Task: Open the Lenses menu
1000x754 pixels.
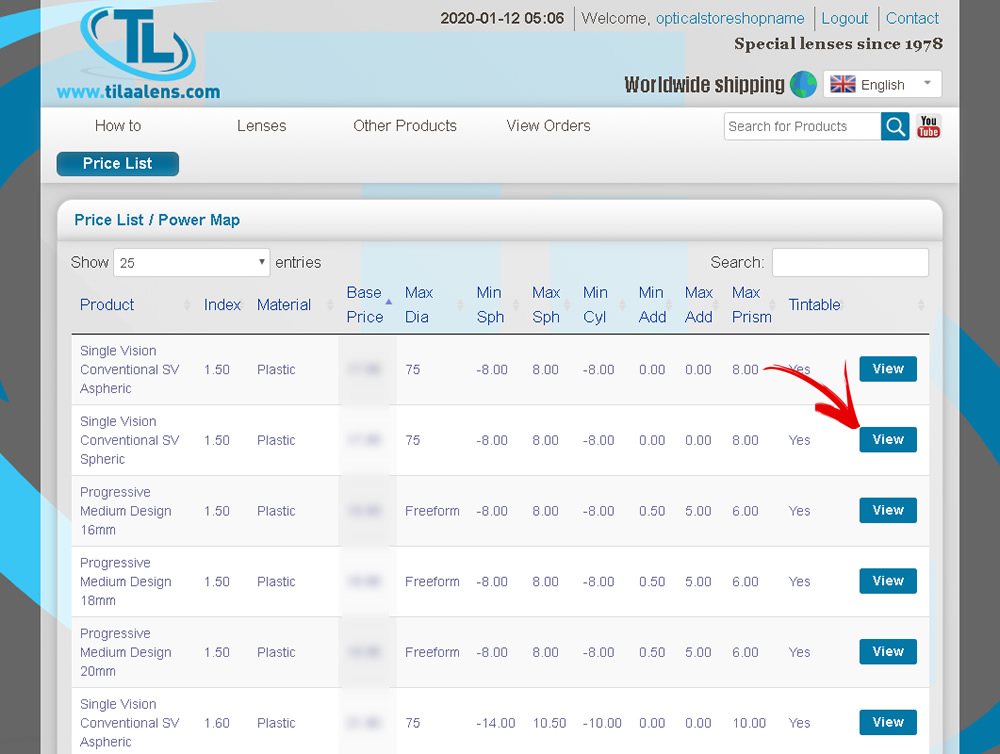Action: (x=261, y=126)
